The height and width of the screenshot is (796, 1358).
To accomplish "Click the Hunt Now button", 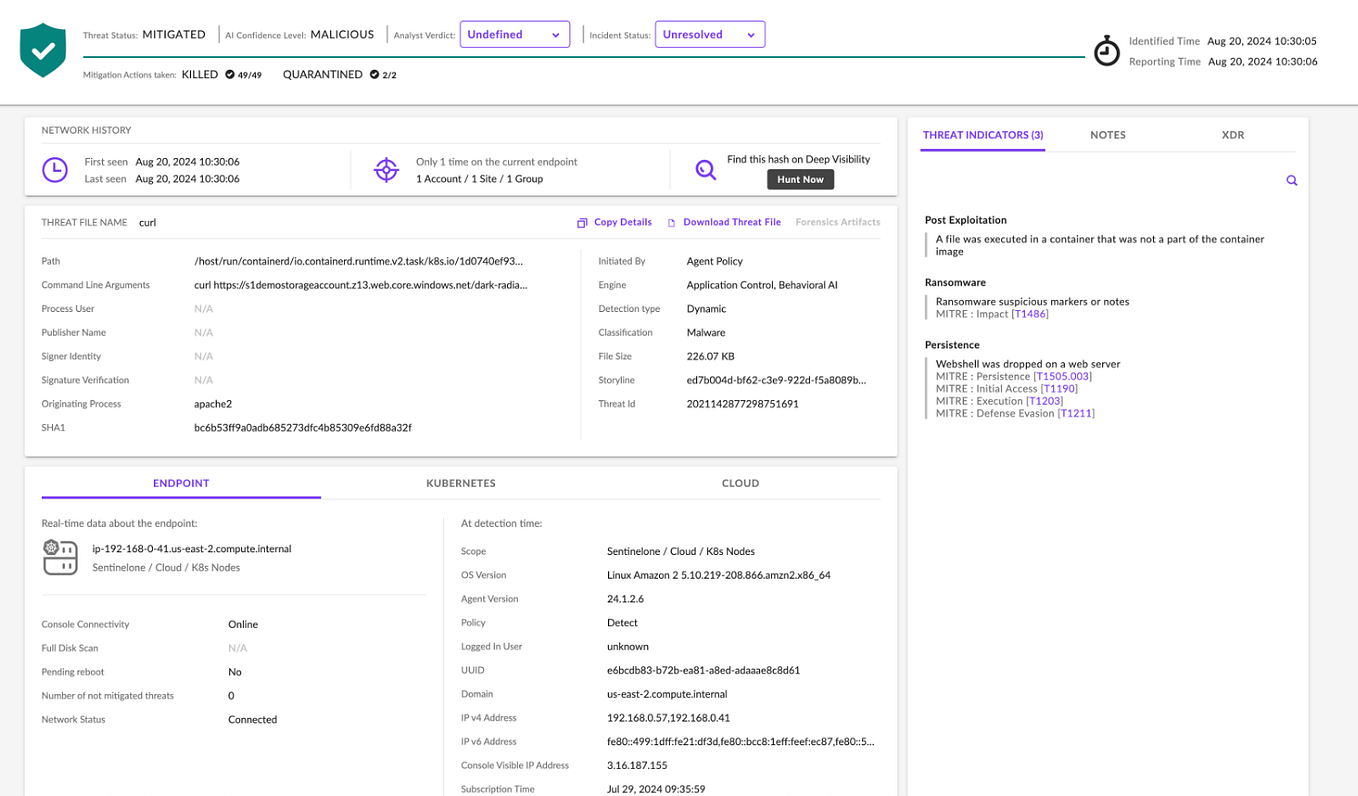I will [800, 179].
